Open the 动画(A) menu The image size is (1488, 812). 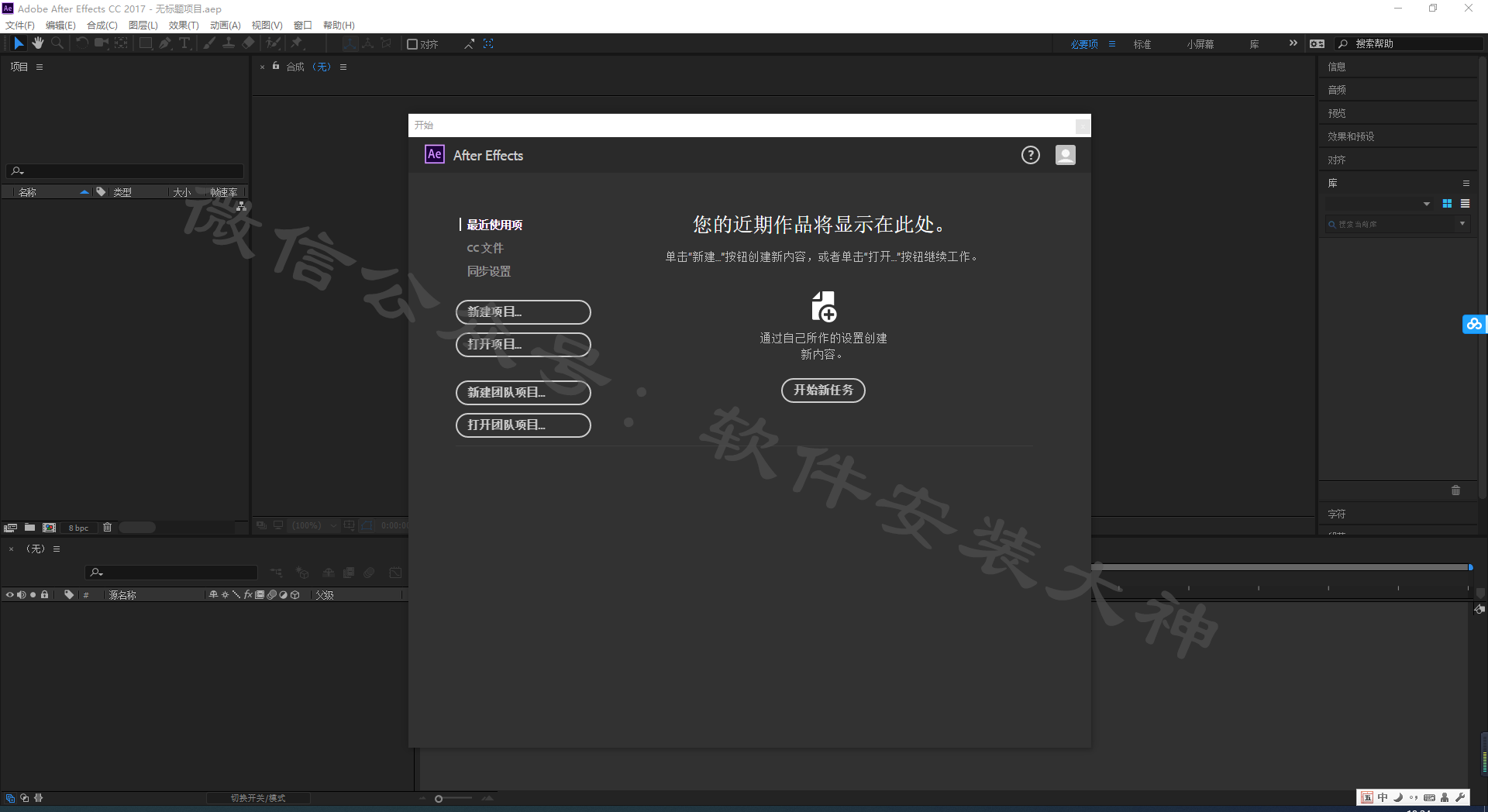click(226, 26)
